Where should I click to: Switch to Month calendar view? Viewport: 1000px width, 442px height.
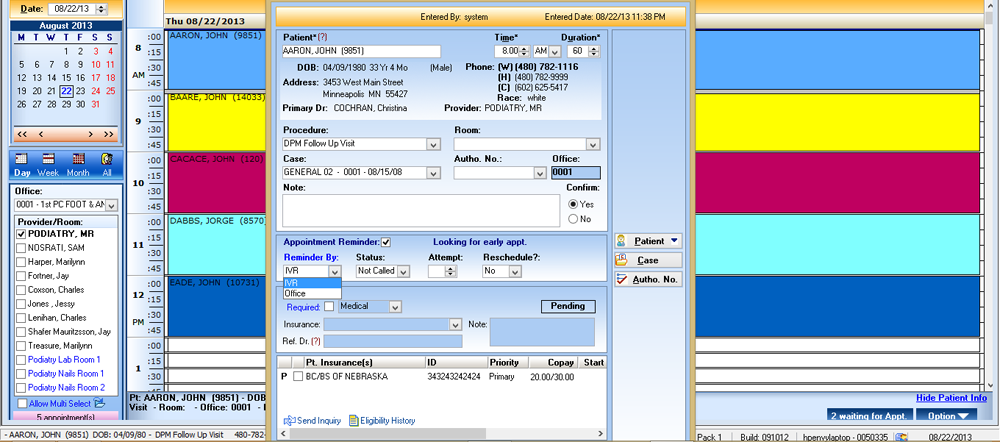point(77,165)
